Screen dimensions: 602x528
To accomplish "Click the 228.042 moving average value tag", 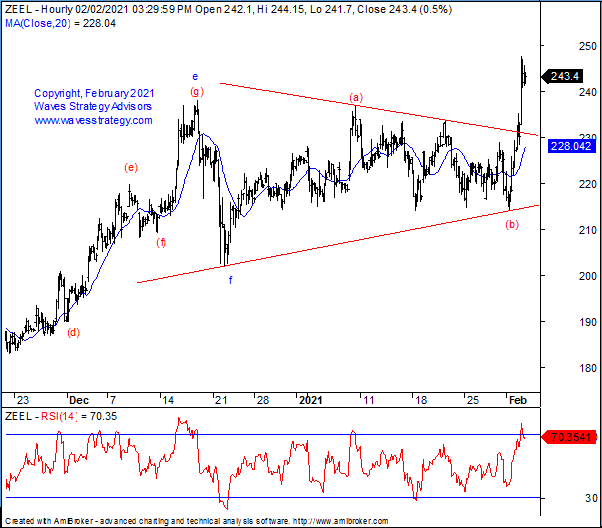I will [x=571, y=146].
